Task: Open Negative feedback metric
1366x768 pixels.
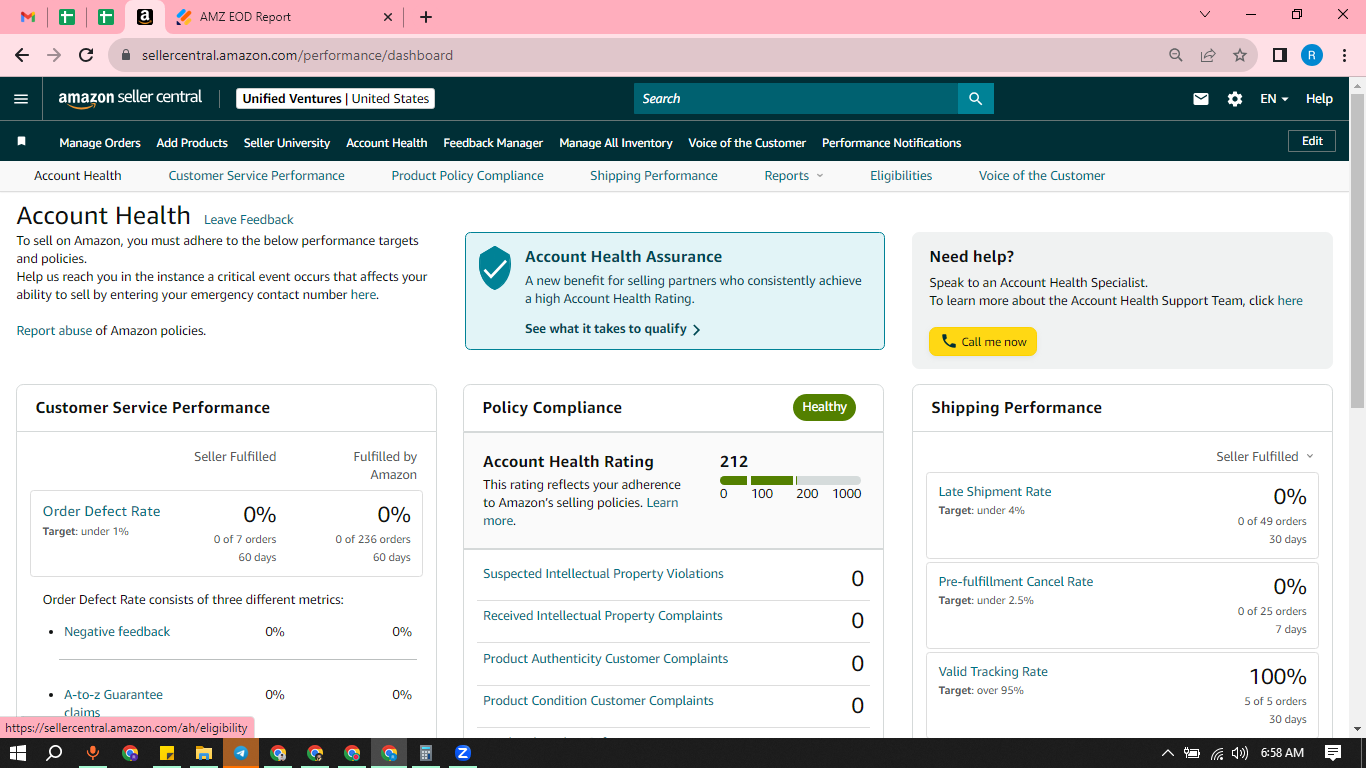Action: coord(117,632)
